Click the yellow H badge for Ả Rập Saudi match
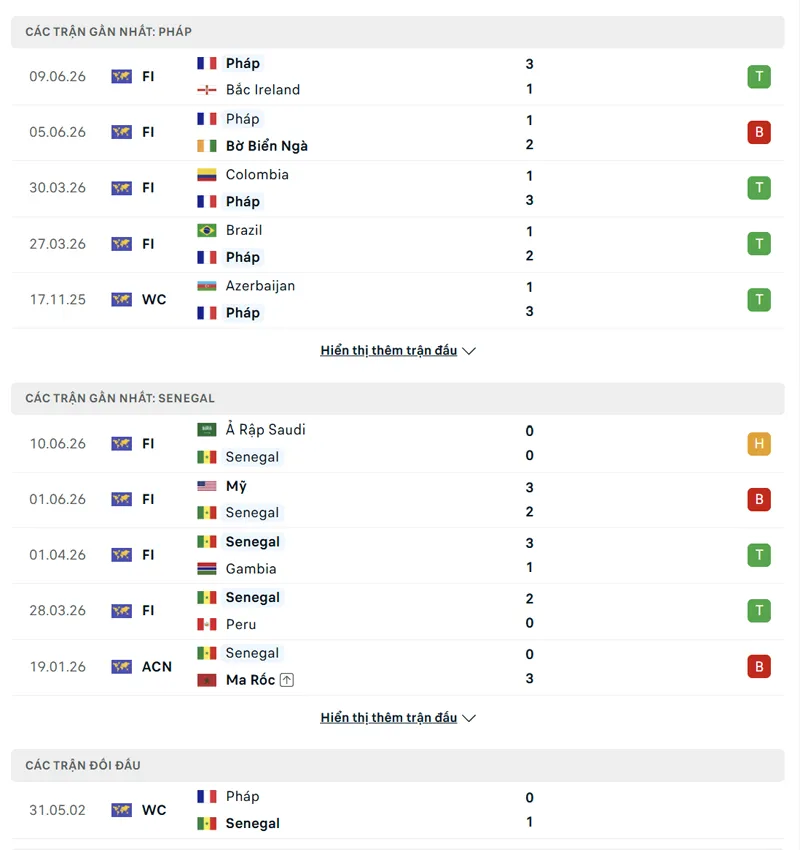Screen dimensions: 800x850 click(759, 444)
